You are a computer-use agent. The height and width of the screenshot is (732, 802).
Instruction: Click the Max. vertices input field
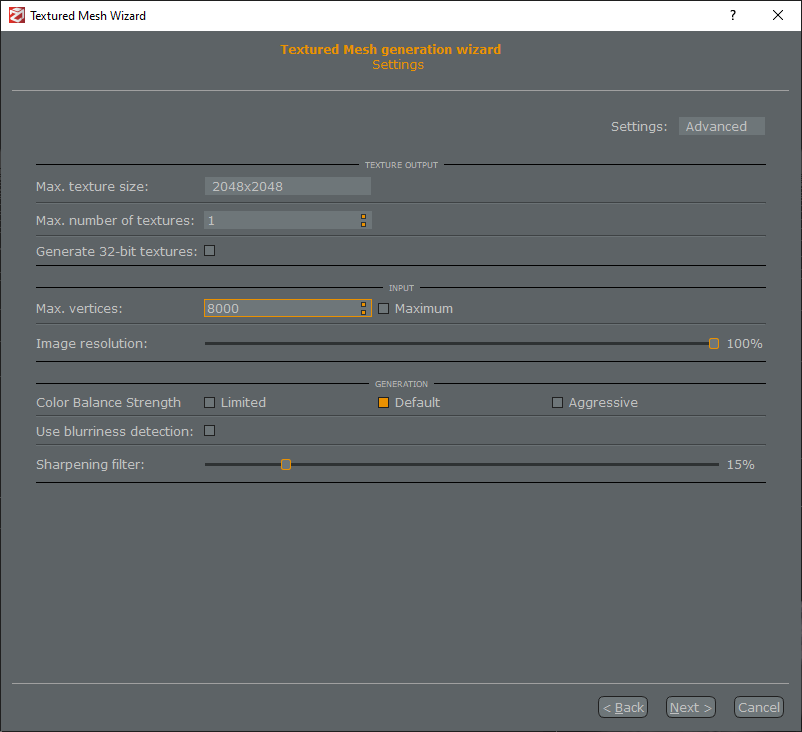click(x=280, y=309)
